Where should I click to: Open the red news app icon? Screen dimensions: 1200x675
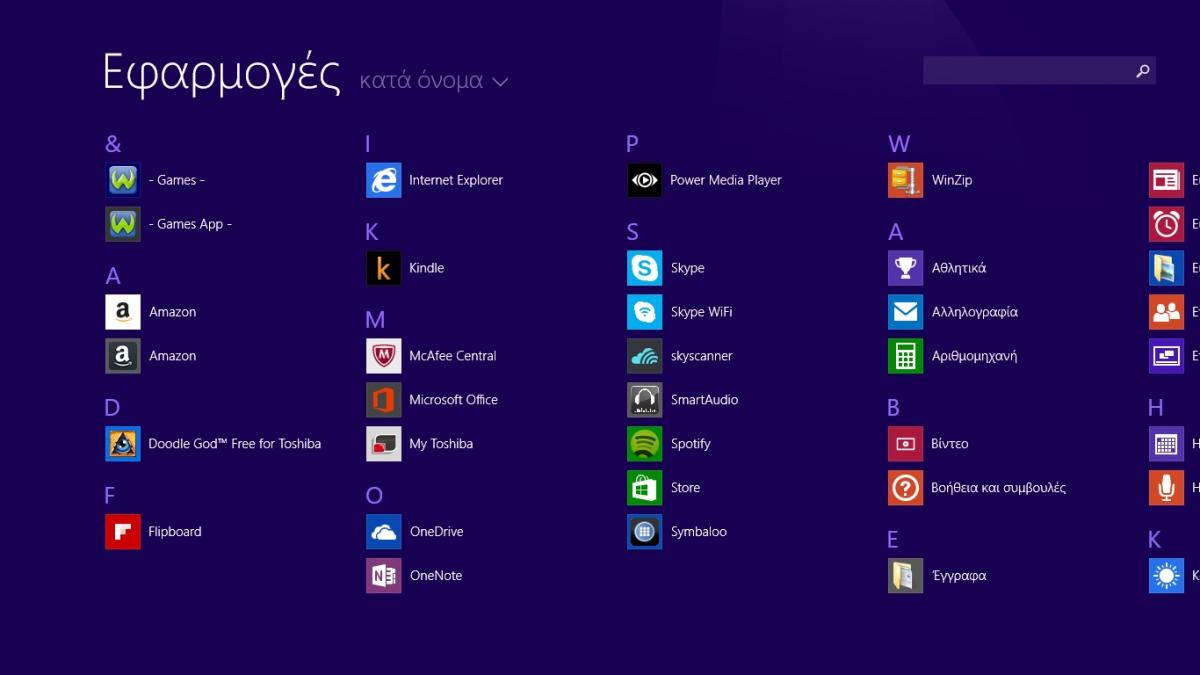[1167, 180]
